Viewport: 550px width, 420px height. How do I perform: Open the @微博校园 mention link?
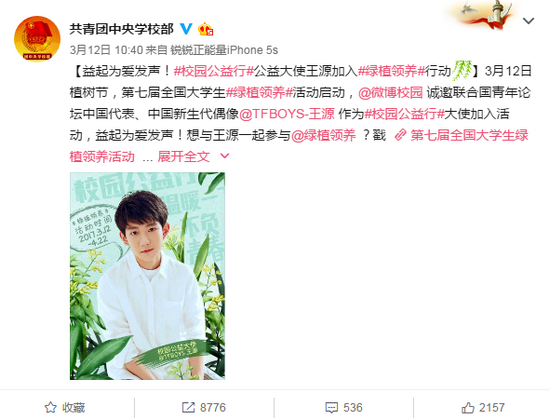pyautogui.click(x=390, y=93)
